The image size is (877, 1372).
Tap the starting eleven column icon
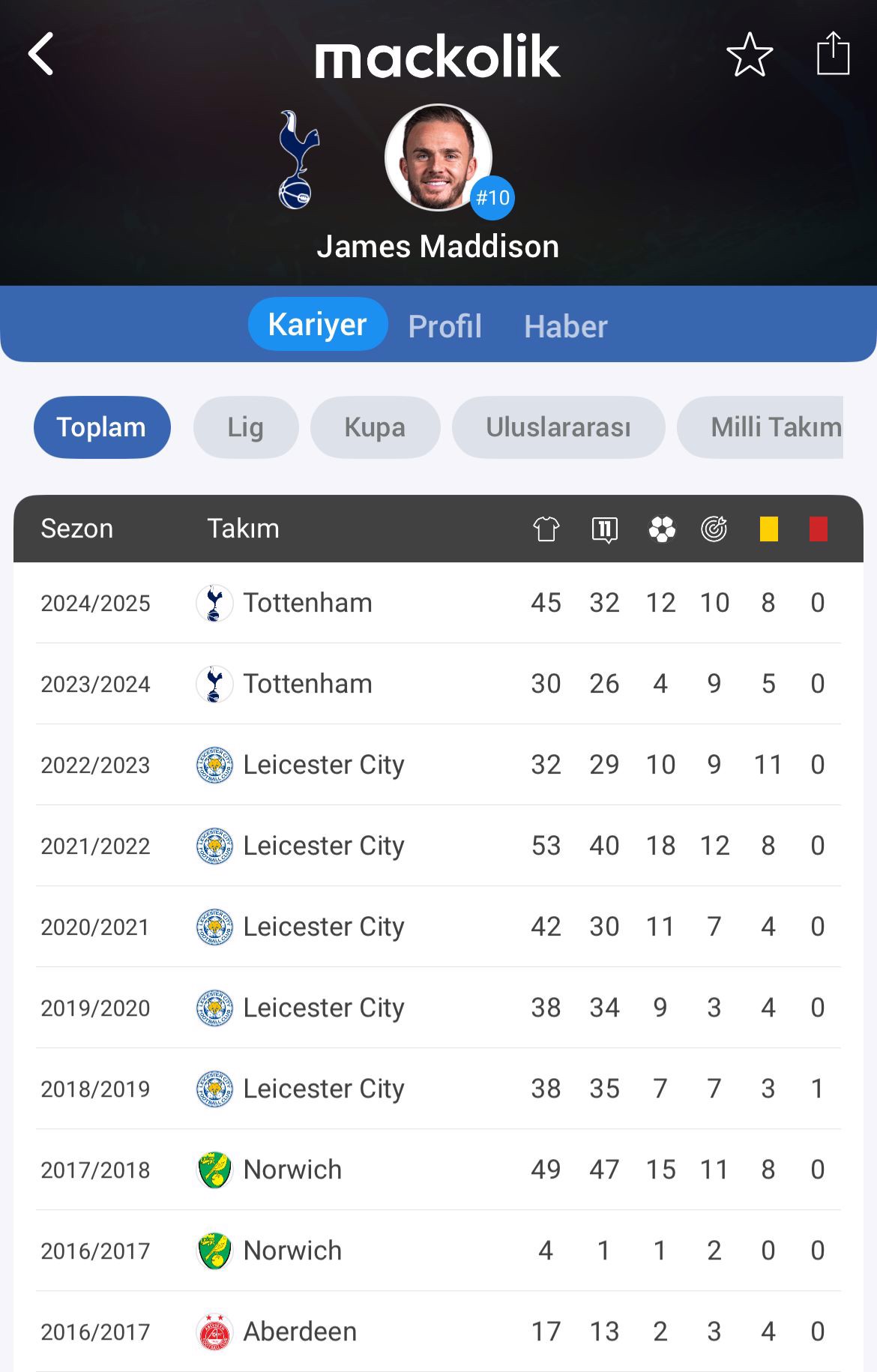coord(604,529)
